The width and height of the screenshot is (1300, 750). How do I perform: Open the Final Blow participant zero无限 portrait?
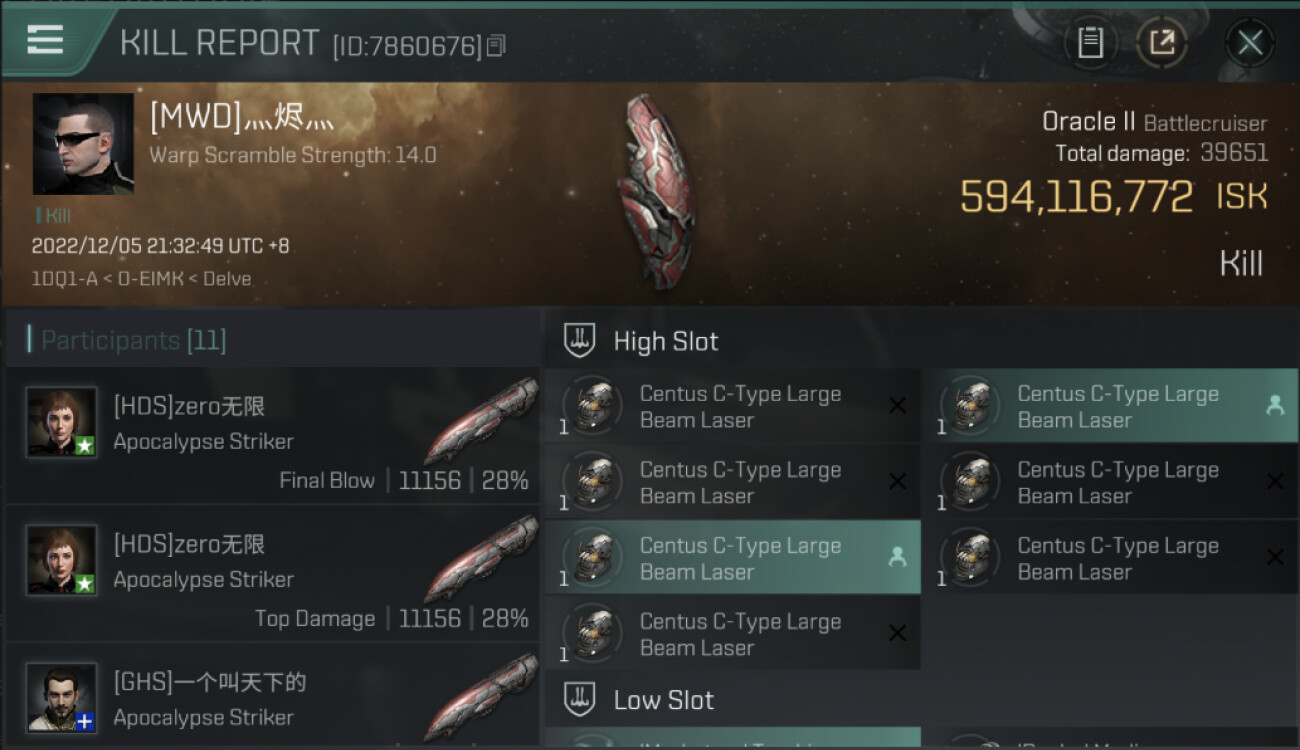[62, 422]
